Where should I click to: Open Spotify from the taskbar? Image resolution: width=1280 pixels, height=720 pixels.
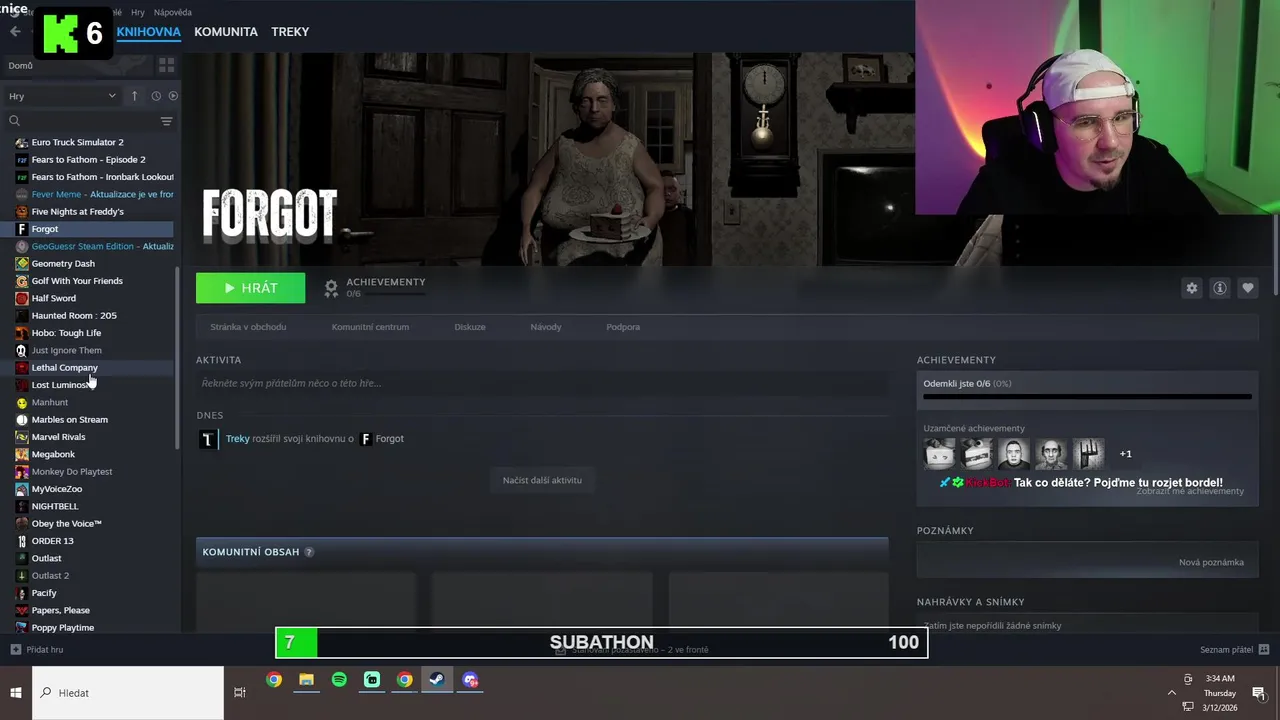point(339,680)
